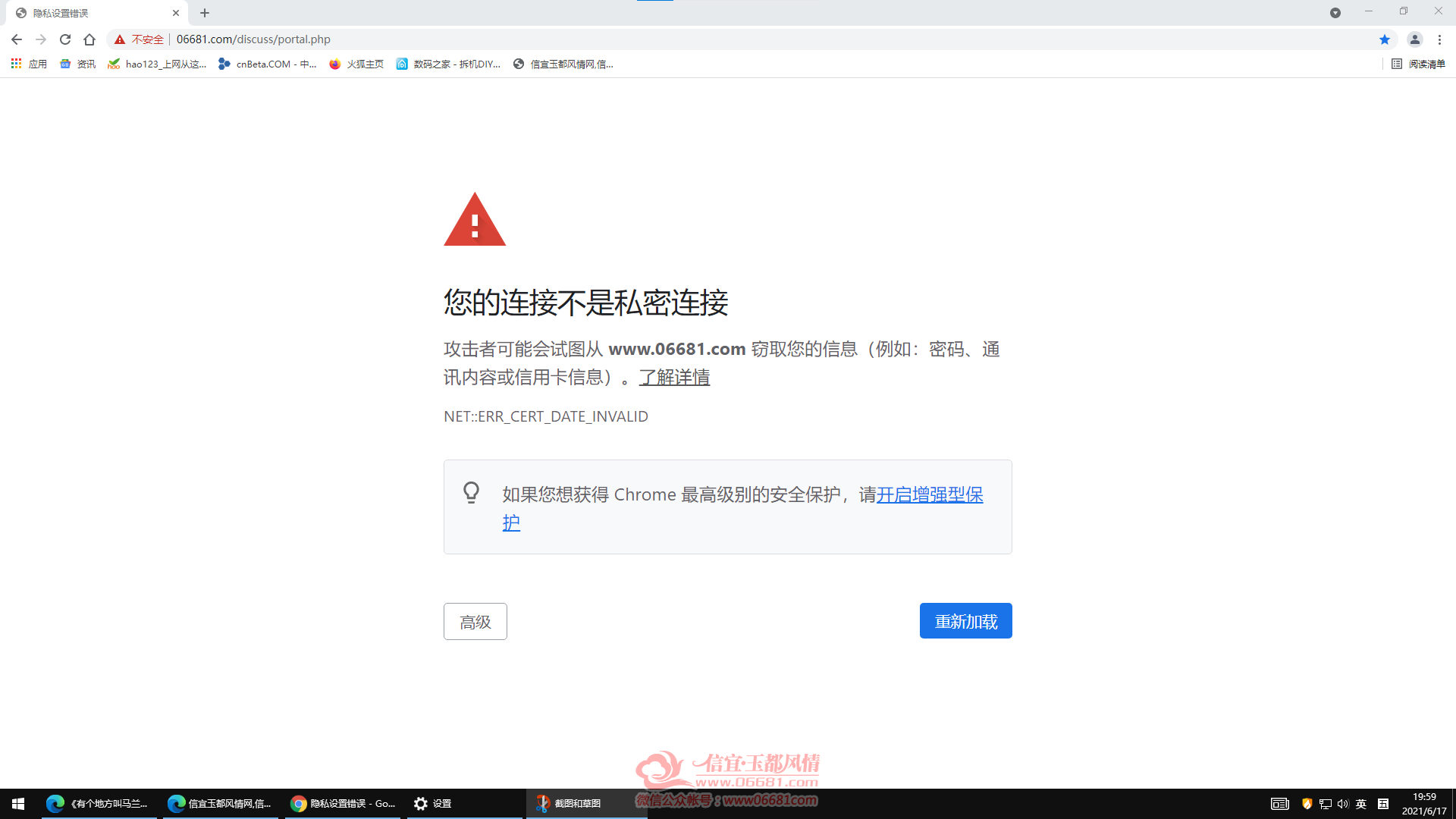Follow the 了解详情 link

[674, 378]
